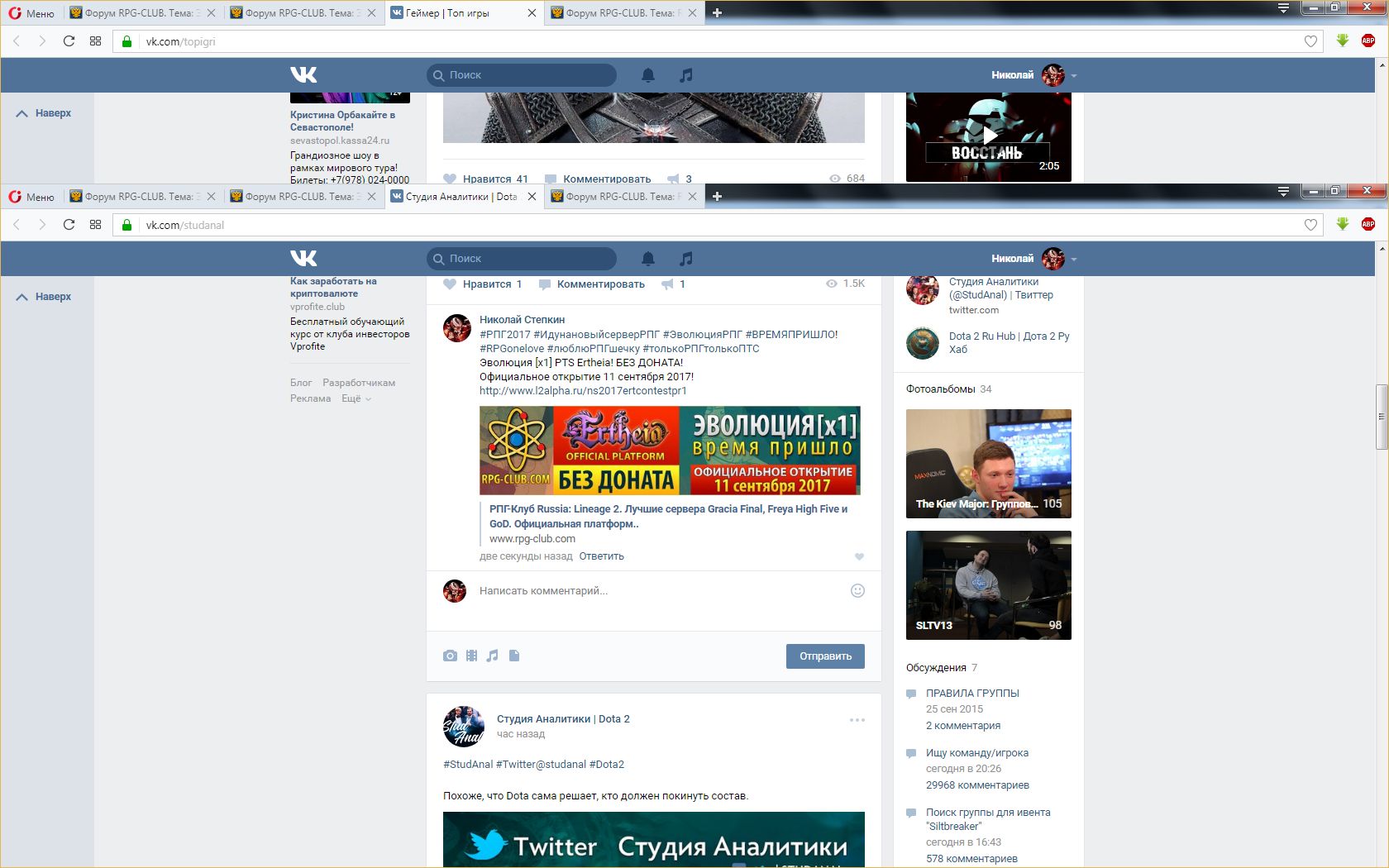1389x868 pixels.
Task: Click the VK logo in upper window
Action: [303, 75]
